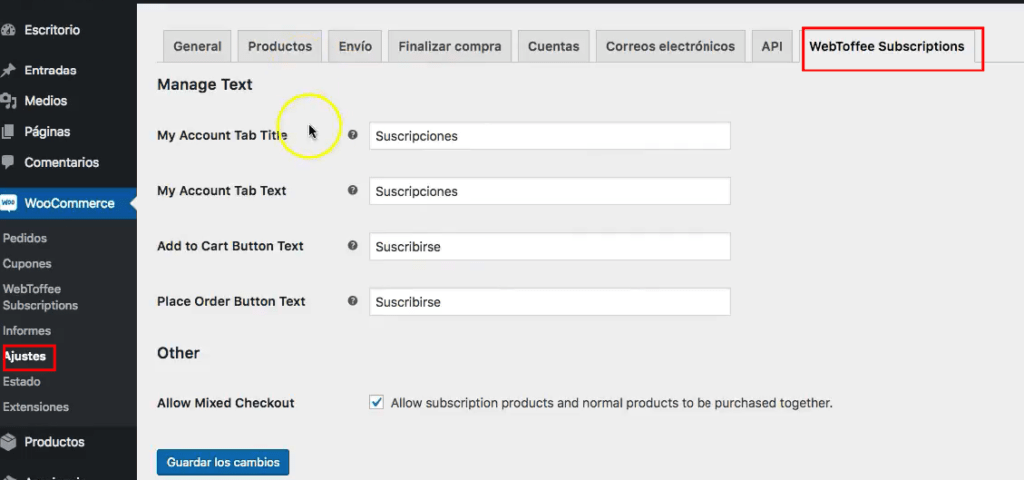
Task: Click the Manage Text heading
Action: tap(204, 84)
